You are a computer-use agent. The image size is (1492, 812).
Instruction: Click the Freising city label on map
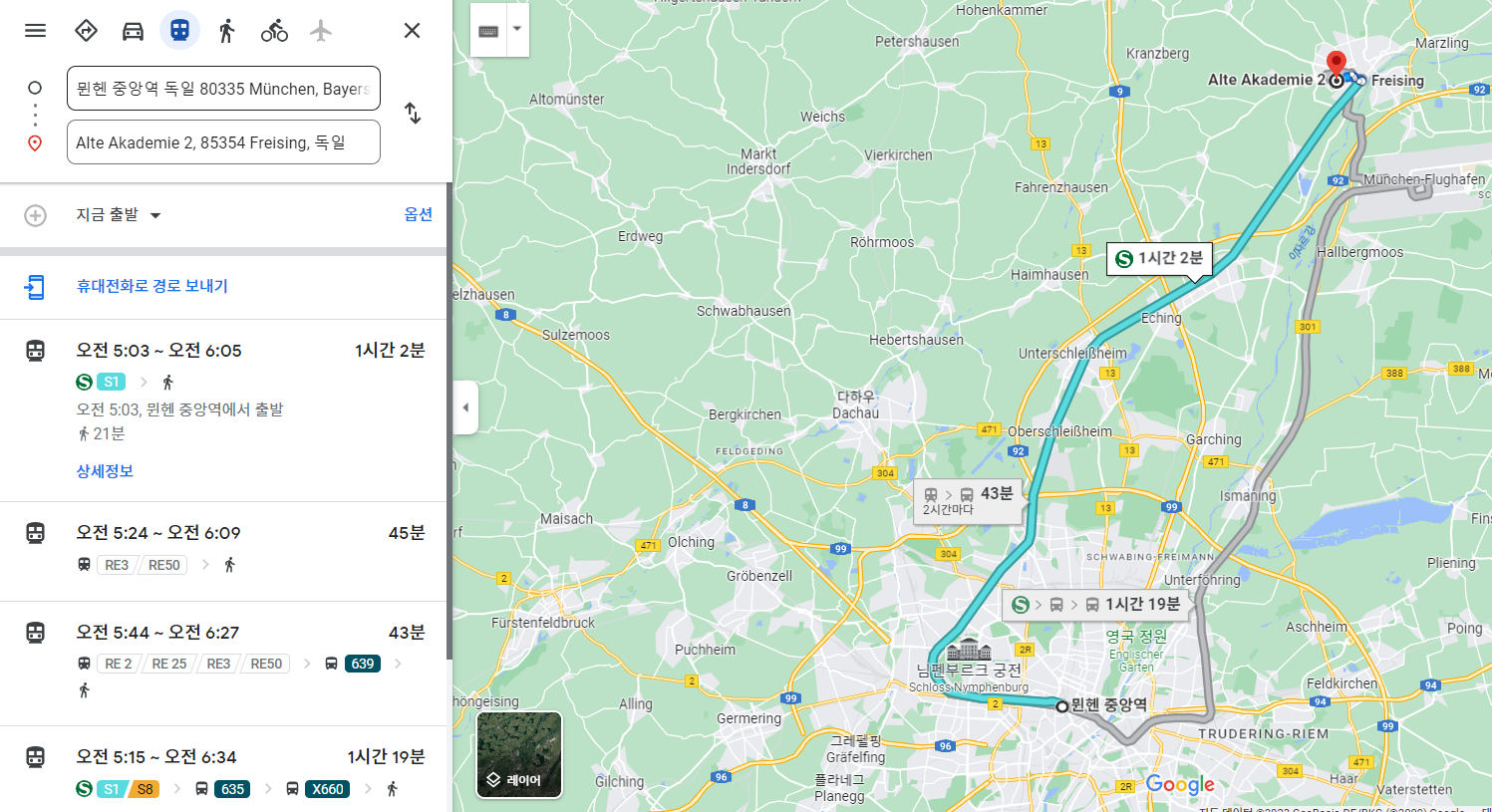click(1397, 81)
